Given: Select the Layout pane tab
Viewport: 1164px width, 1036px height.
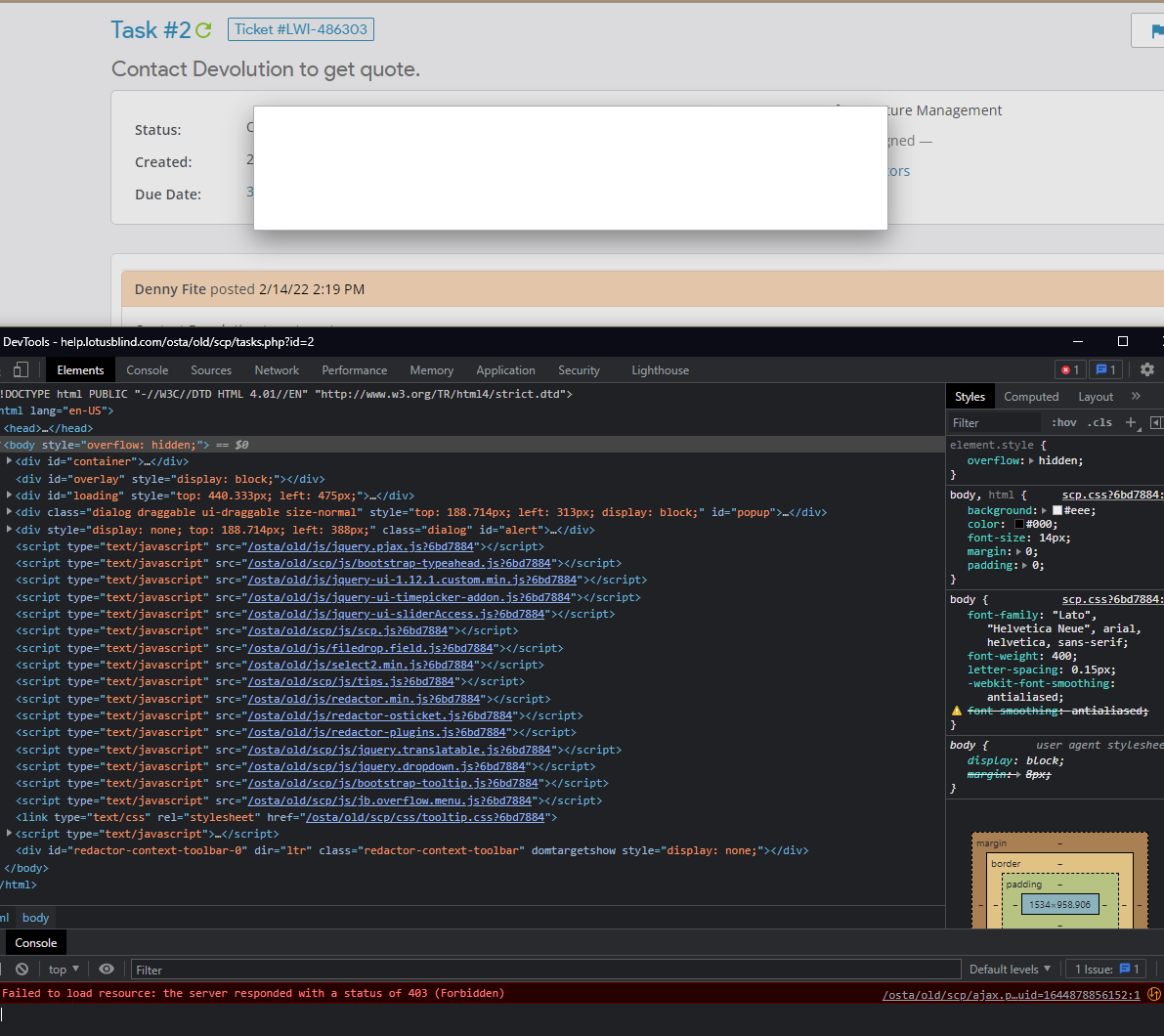Looking at the screenshot, I should pyautogui.click(x=1095, y=396).
